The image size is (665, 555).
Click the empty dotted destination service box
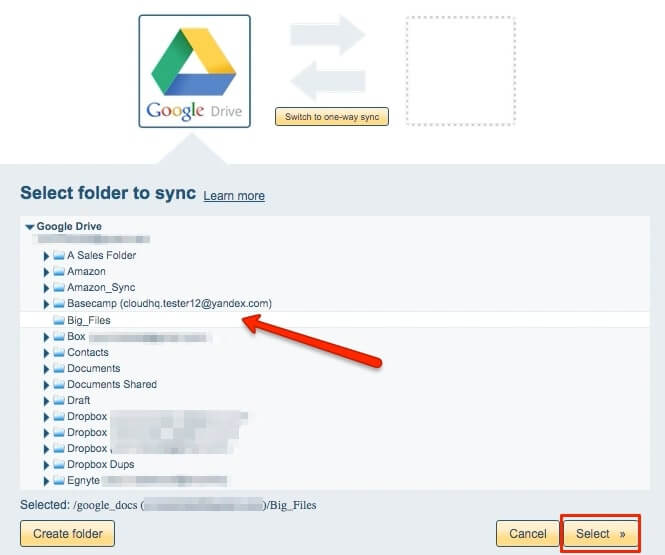(x=461, y=71)
